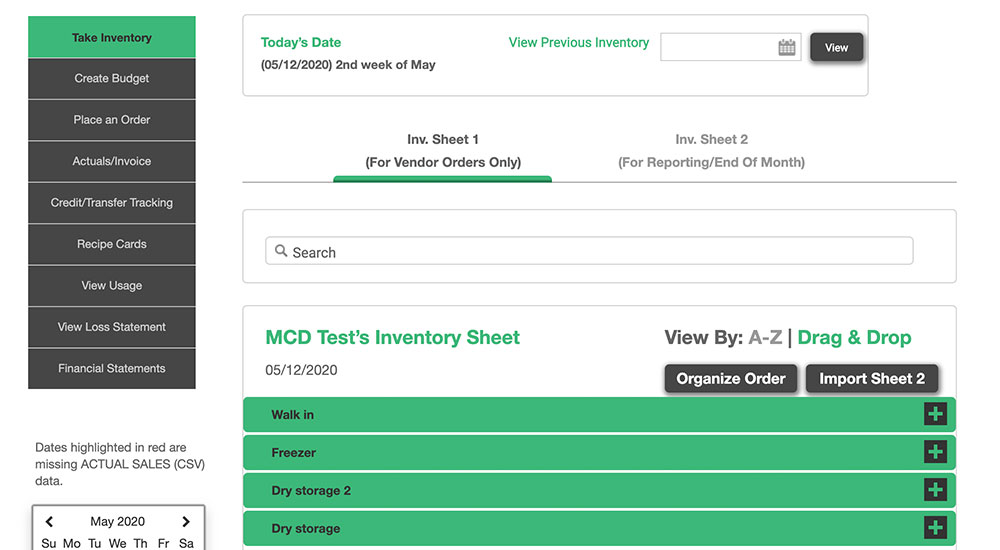The width and height of the screenshot is (1000, 550).
Task: Click the Search input field
Action: 589,251
